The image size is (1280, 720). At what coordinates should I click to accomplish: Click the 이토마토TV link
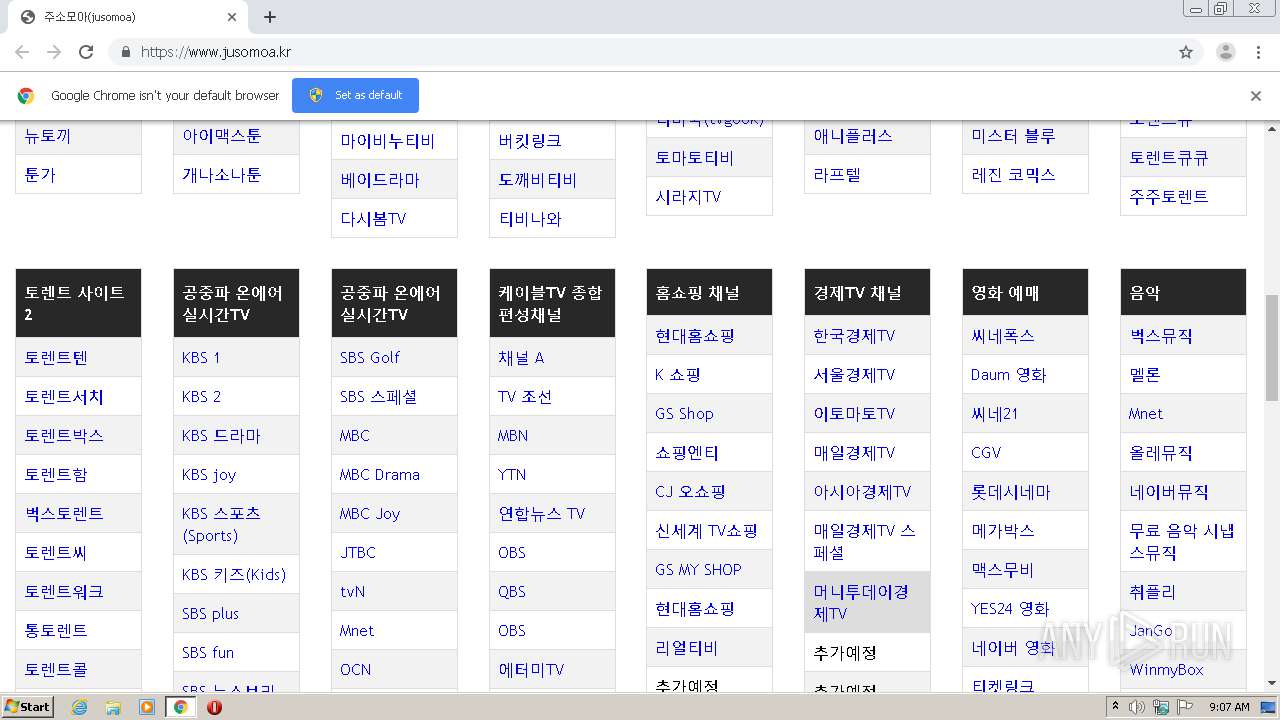[x=854, y=414]
